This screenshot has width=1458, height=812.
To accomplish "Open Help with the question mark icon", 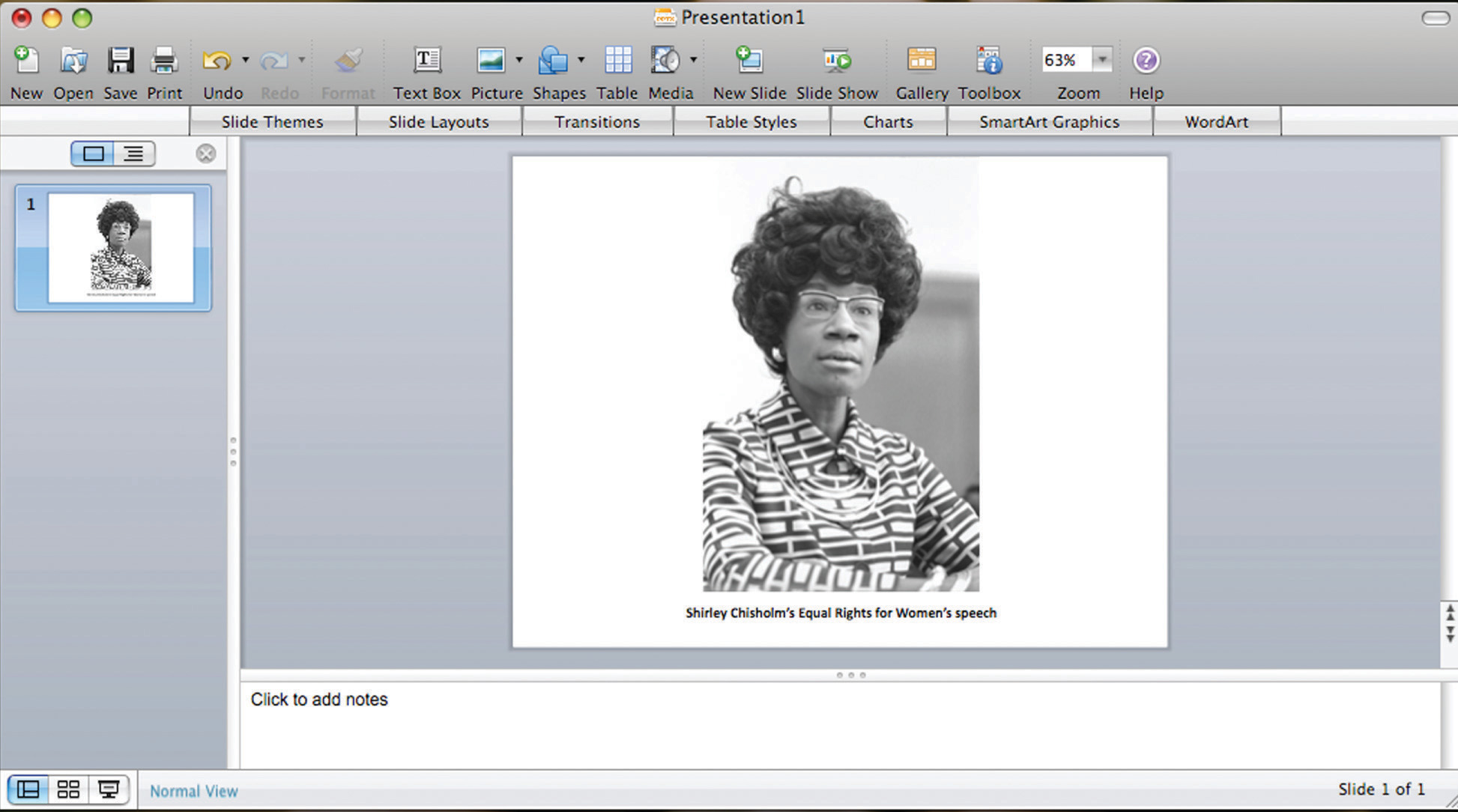I will [1146, 61].
